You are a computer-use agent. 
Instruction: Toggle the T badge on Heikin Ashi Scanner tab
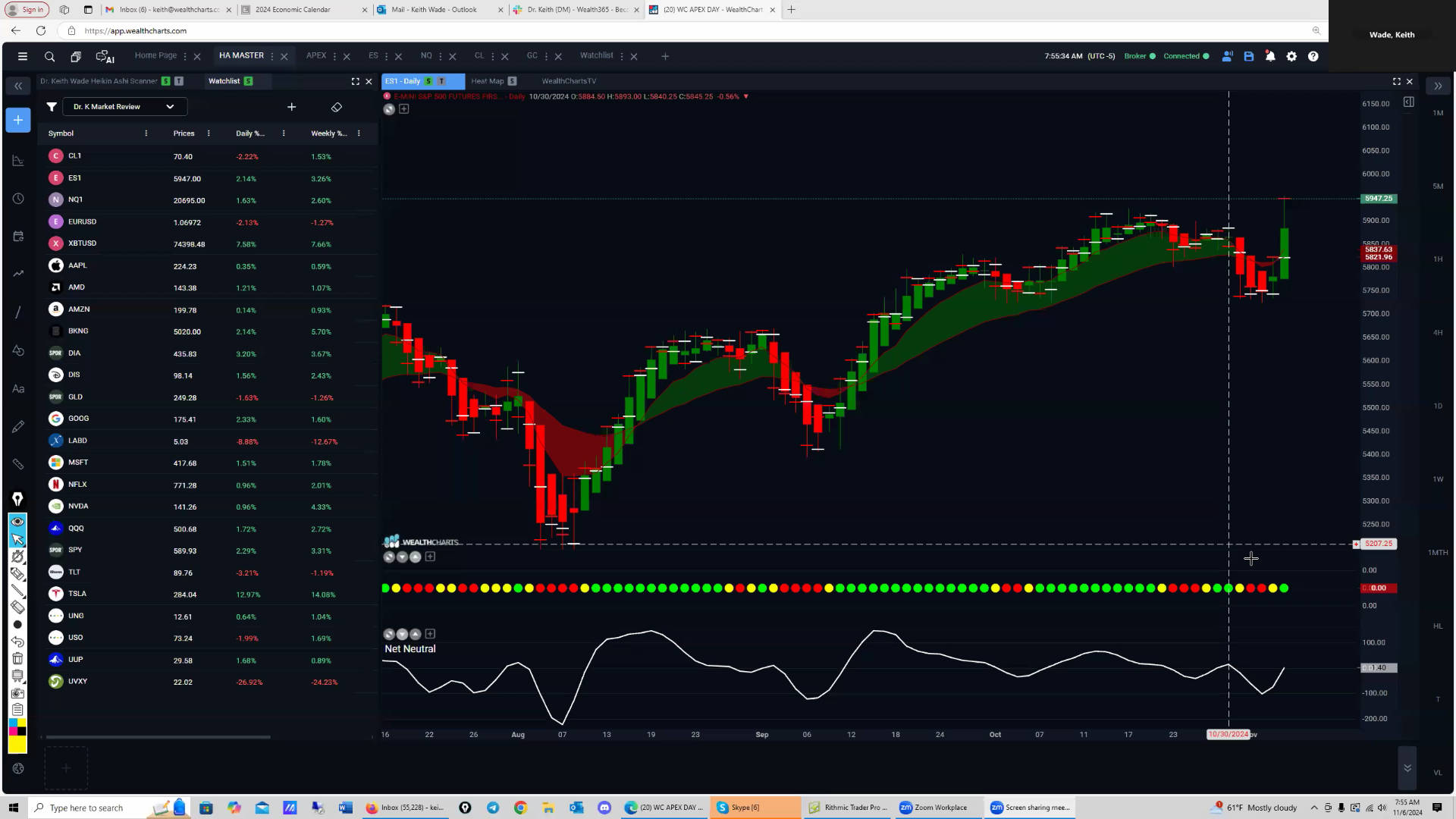coord(179,81)
